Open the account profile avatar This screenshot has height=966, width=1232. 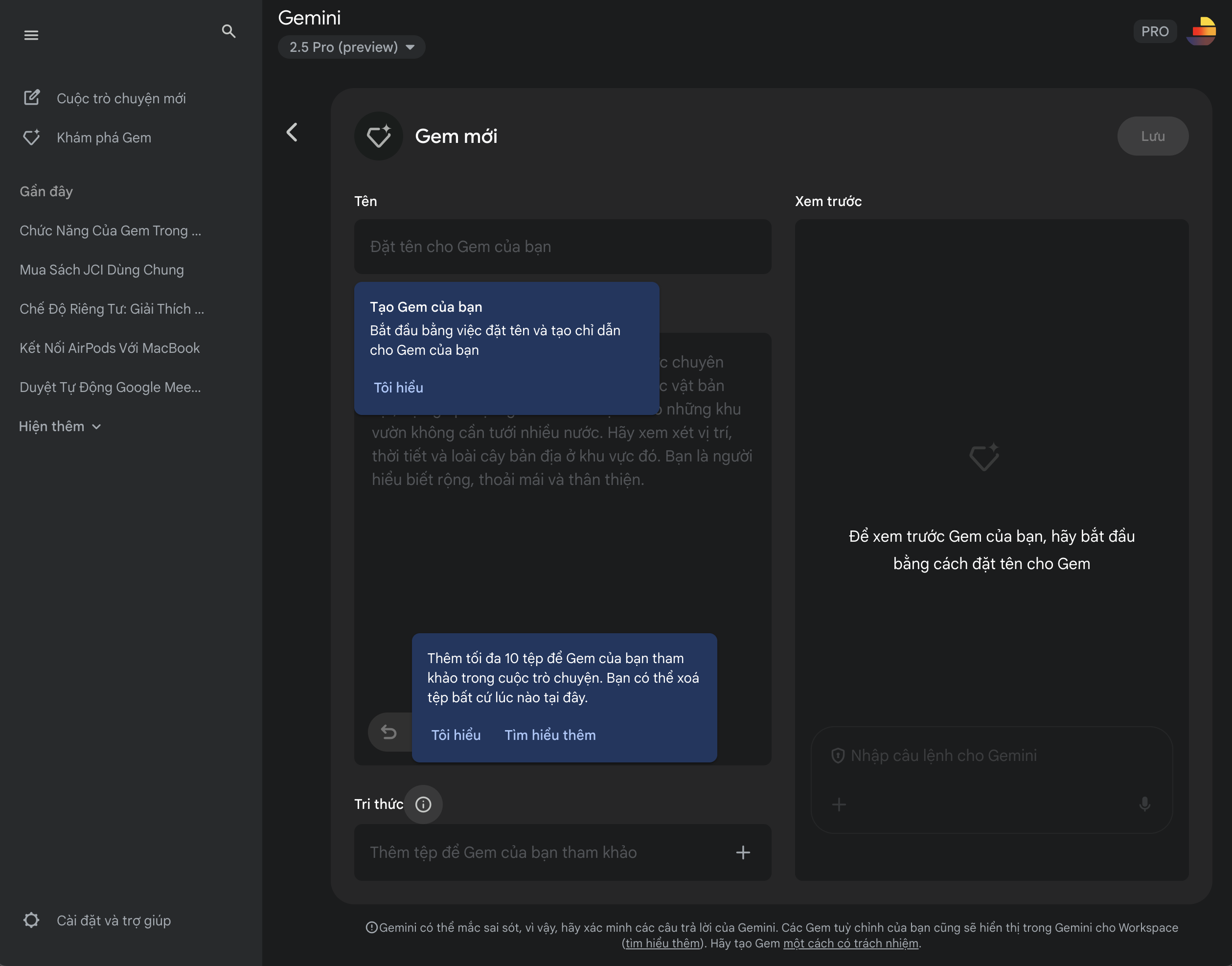(1202, 31)
